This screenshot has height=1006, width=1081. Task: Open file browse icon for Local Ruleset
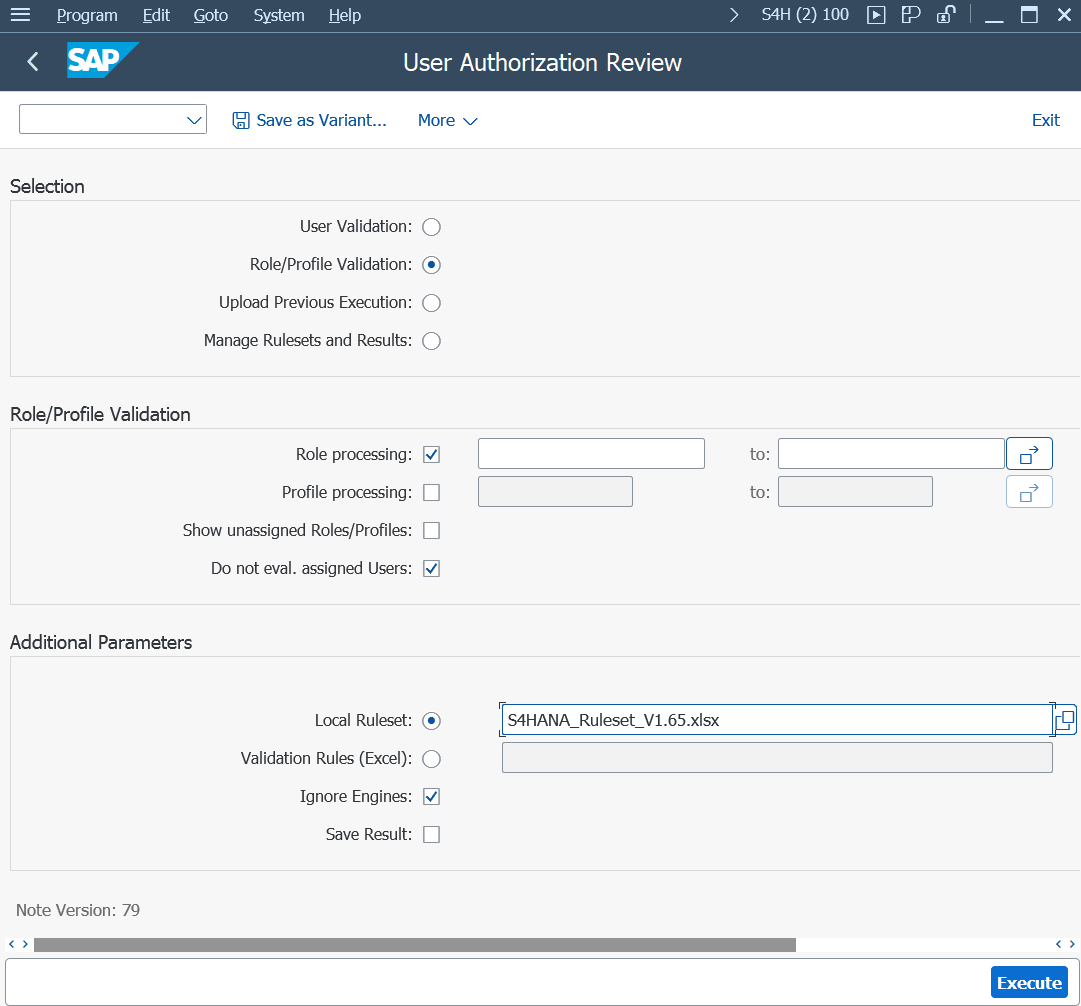tap(1065, 720)
